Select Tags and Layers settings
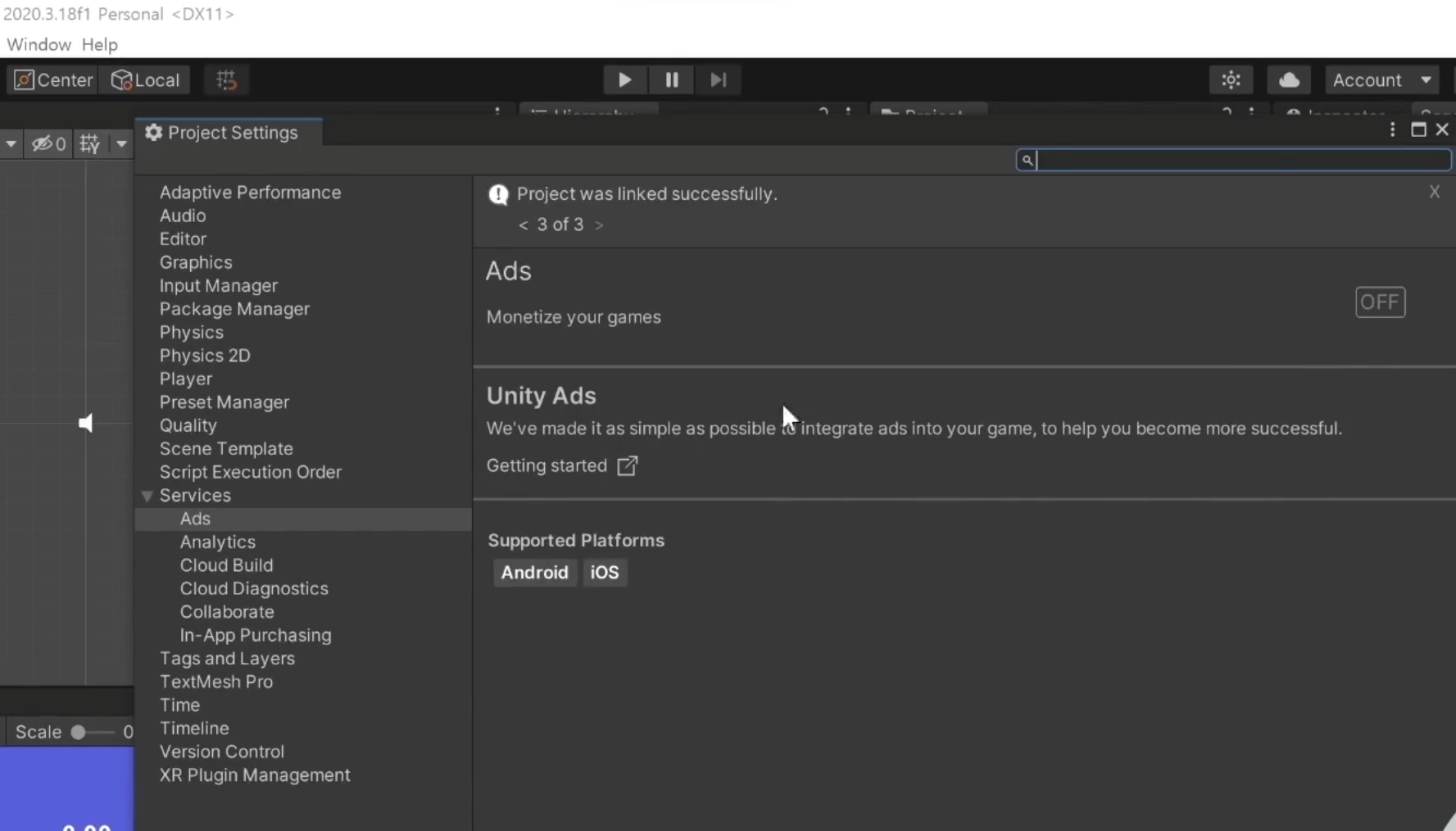The image size is (1456, 831). coord(227,659)
